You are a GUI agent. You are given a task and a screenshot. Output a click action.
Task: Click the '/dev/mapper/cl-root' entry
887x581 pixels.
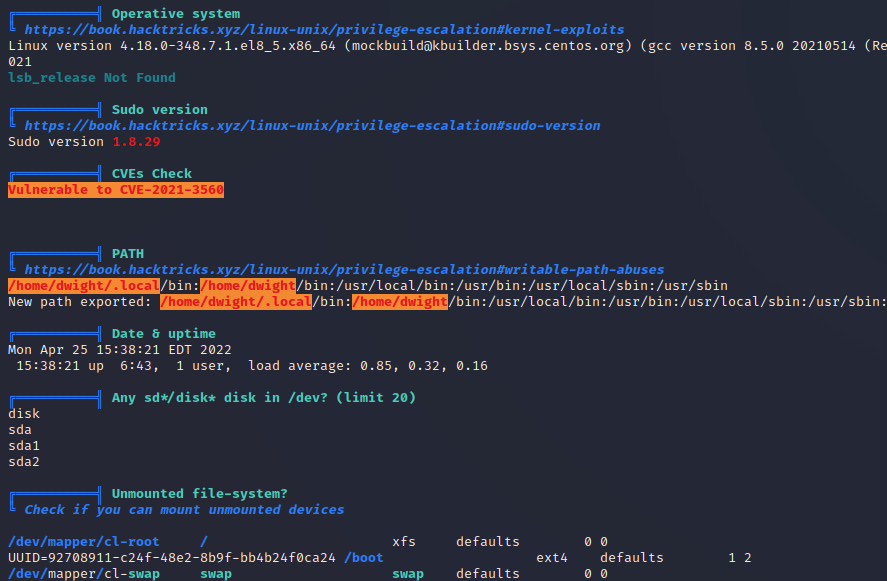(84, 542)
